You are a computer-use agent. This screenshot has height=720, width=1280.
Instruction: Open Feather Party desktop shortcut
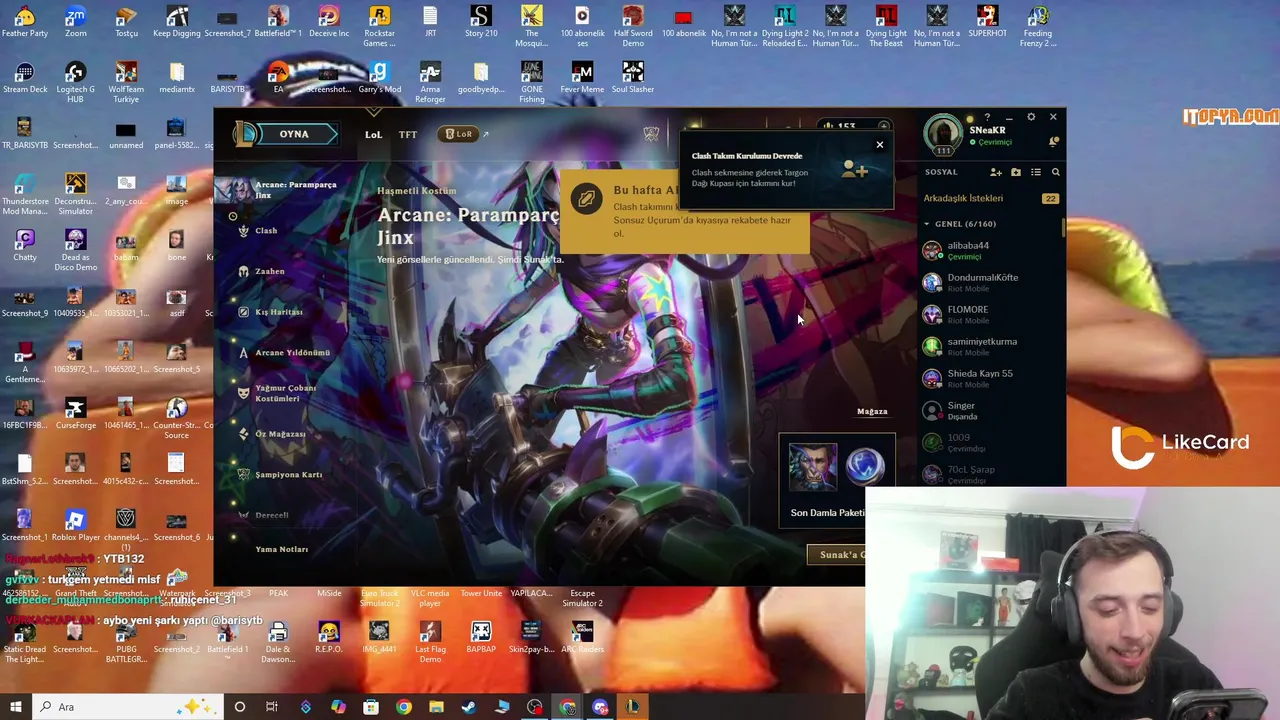coord(24,23)
